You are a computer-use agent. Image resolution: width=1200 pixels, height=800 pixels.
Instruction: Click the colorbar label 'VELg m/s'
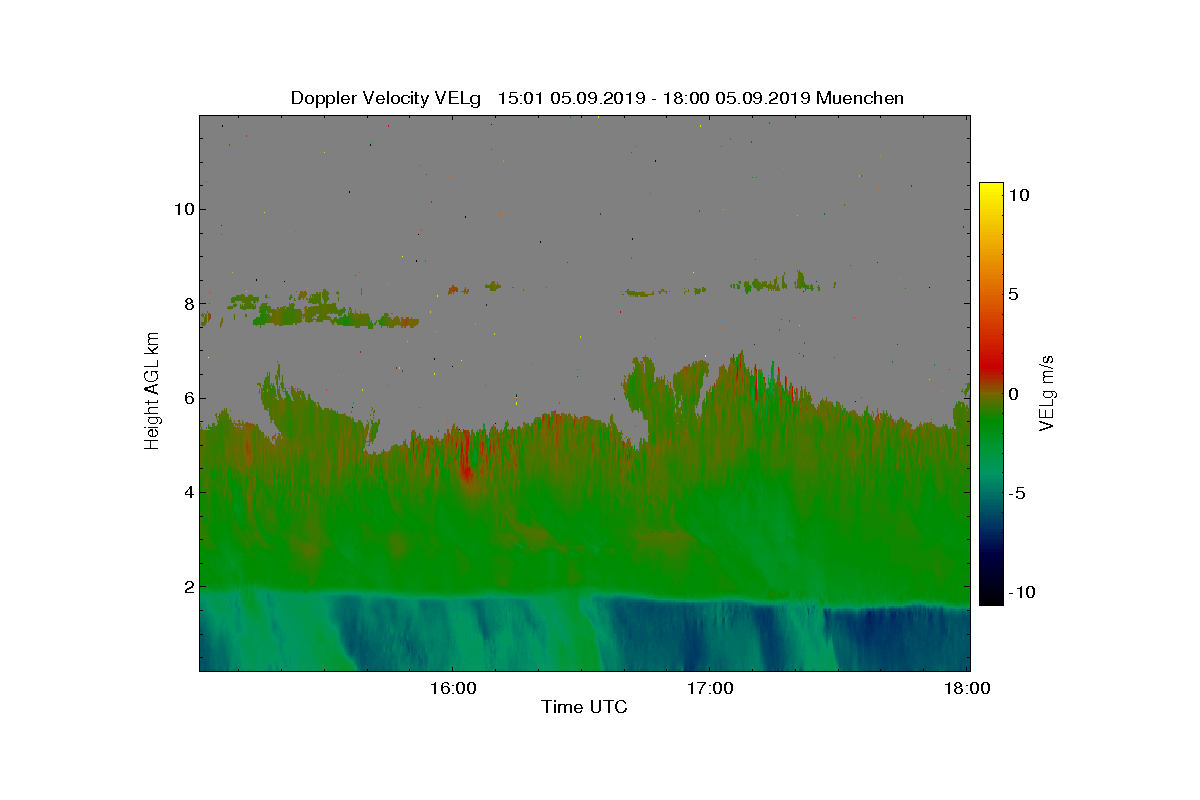coord(1047,393)
